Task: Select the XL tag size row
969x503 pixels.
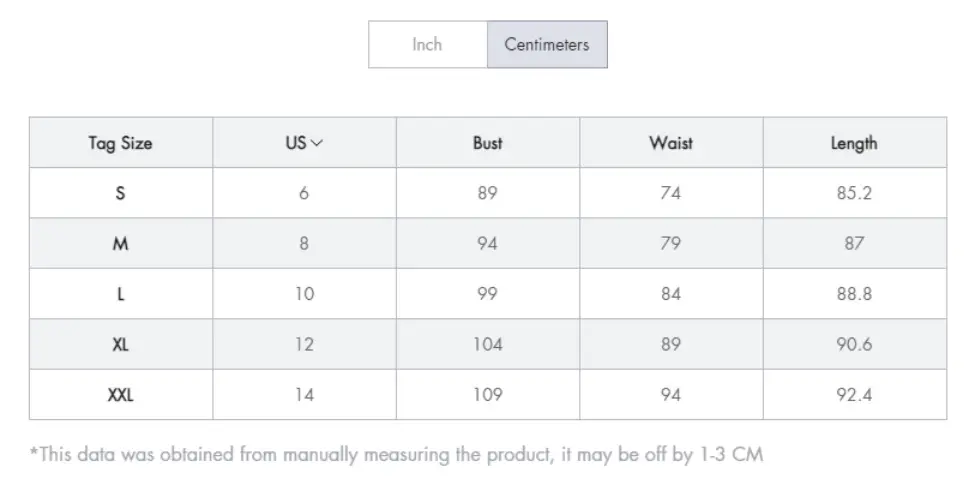Action: (488, 344)
